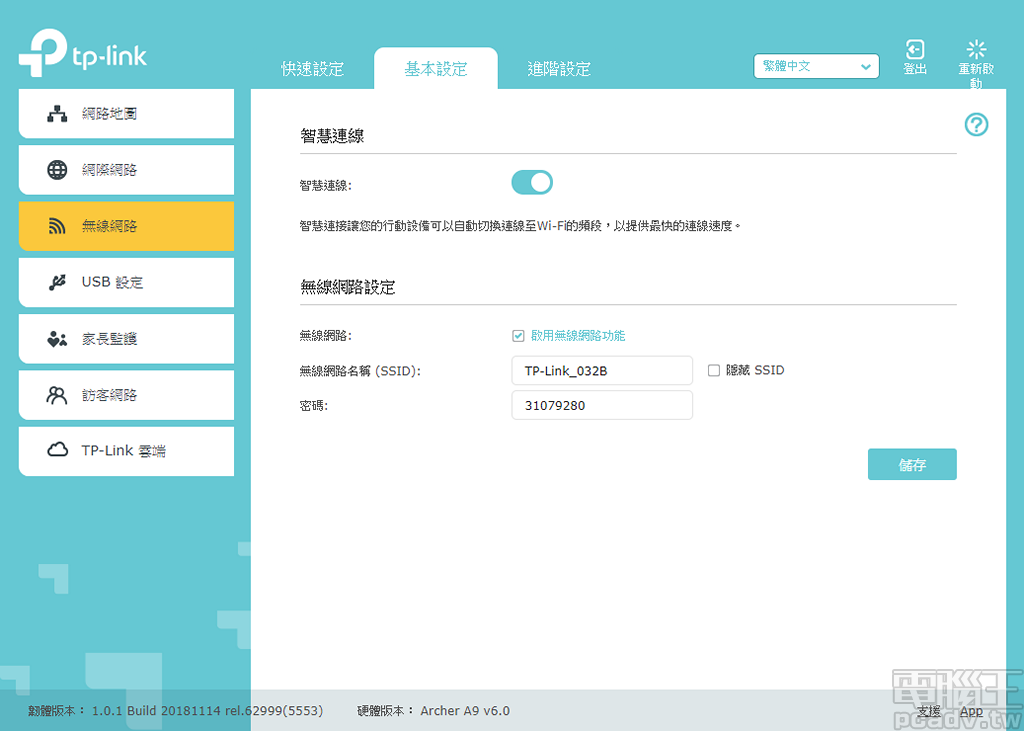The height and width of the screenshot is (731, 1024).
Task: Click the 隱藏 SSID label text
Action: click(755, 370)
